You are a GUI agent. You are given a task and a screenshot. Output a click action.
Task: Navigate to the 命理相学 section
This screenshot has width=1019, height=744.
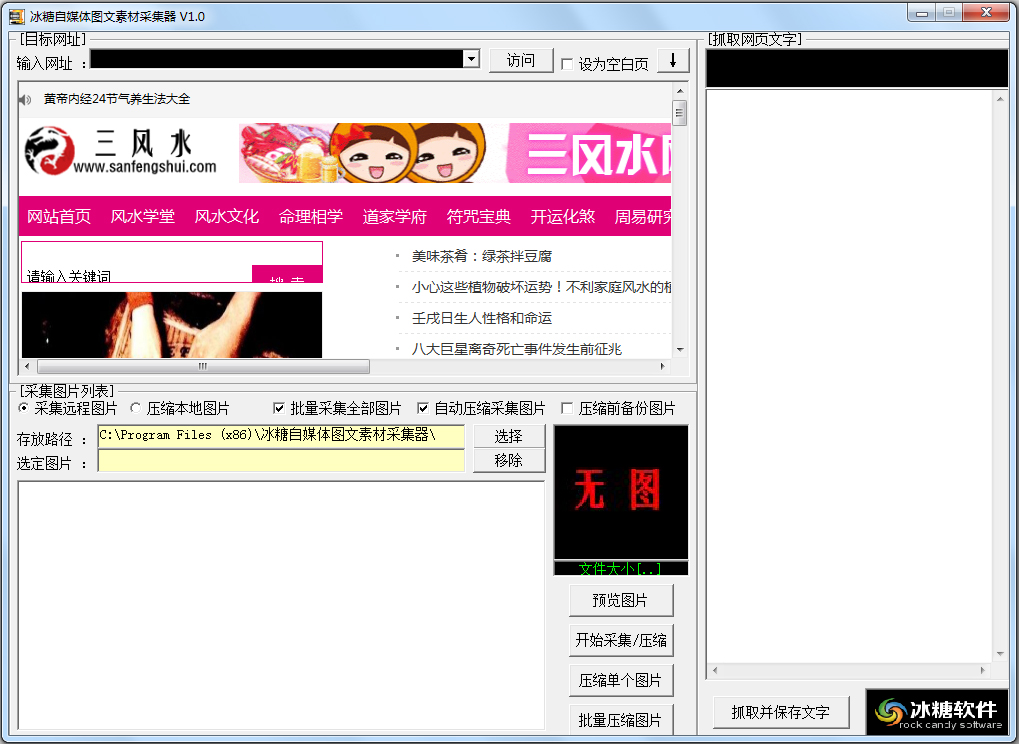pos(310,216)
